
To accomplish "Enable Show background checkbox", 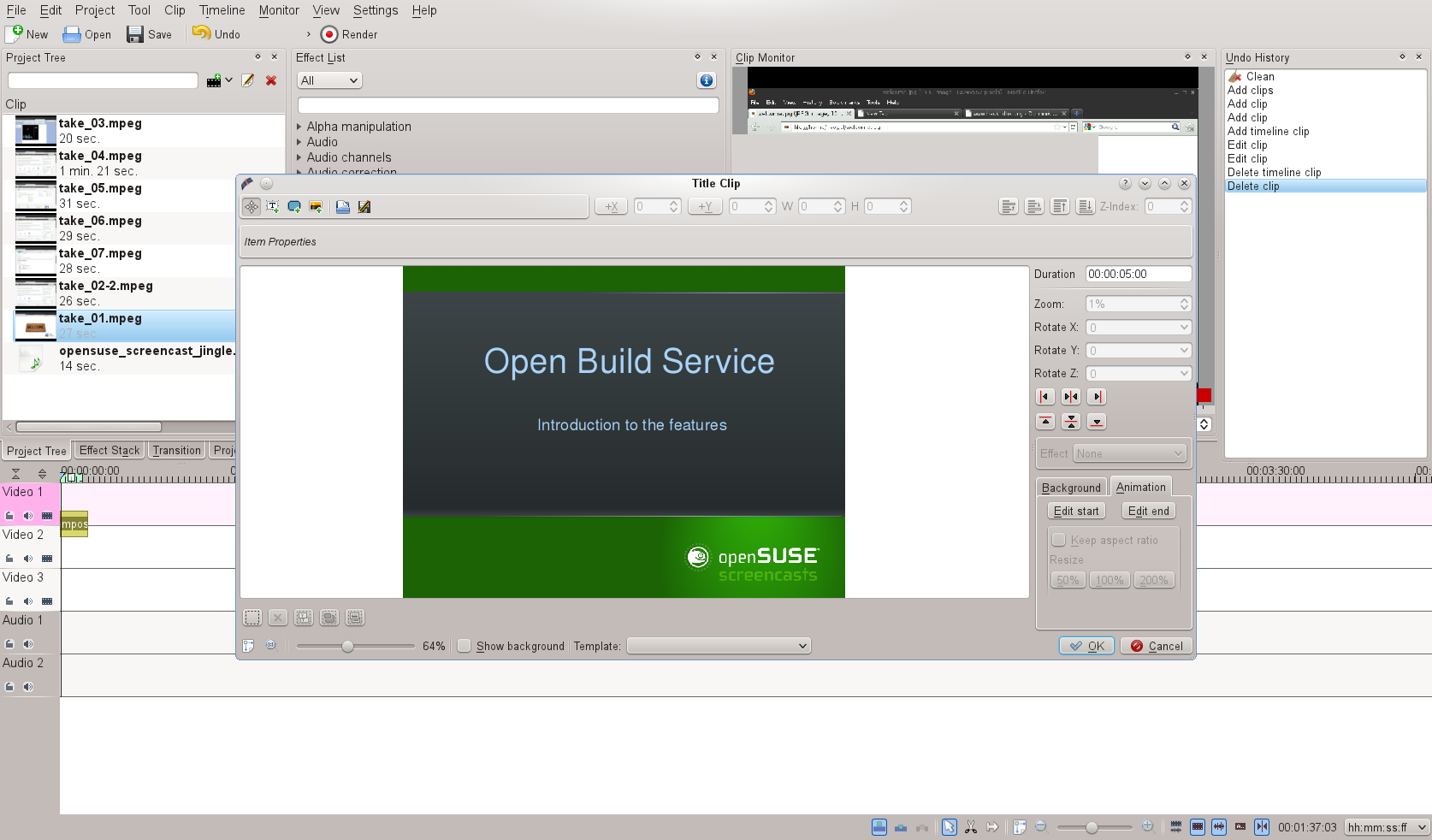I will (465, 647).
